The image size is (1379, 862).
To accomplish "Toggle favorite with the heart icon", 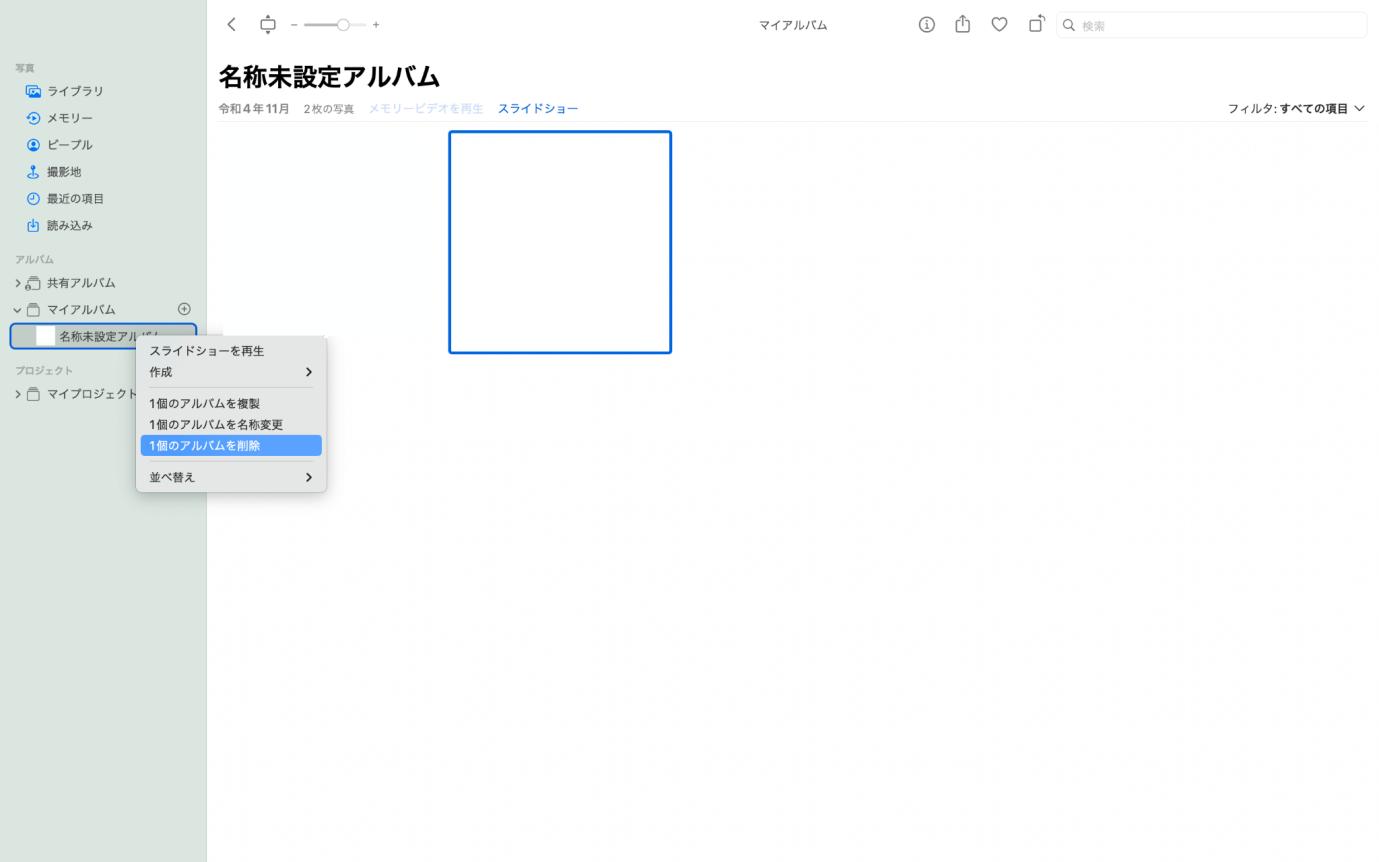I will (999, 24).
